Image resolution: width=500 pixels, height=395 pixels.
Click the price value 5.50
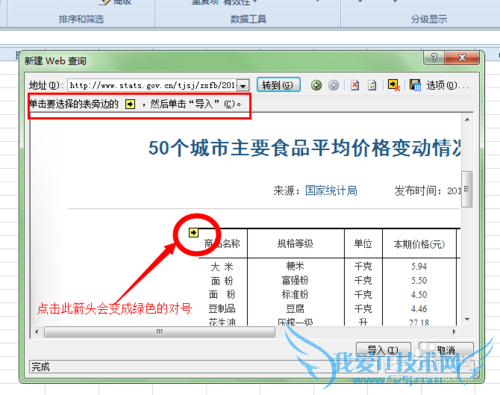coord(419,280)
